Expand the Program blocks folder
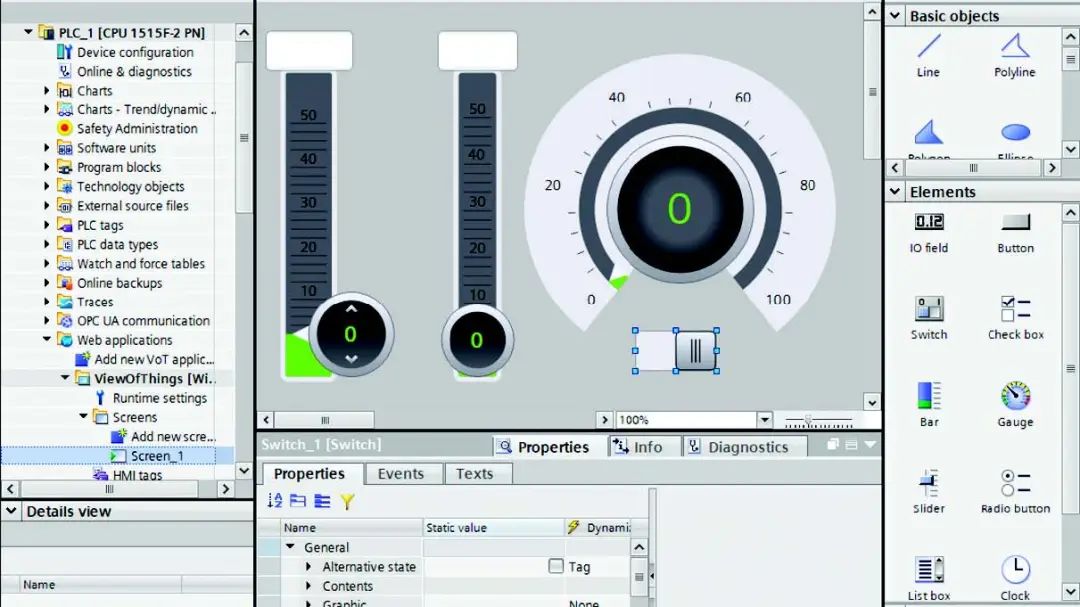The height and width of the screenshot is (607, 1080). tap(47, 167)
